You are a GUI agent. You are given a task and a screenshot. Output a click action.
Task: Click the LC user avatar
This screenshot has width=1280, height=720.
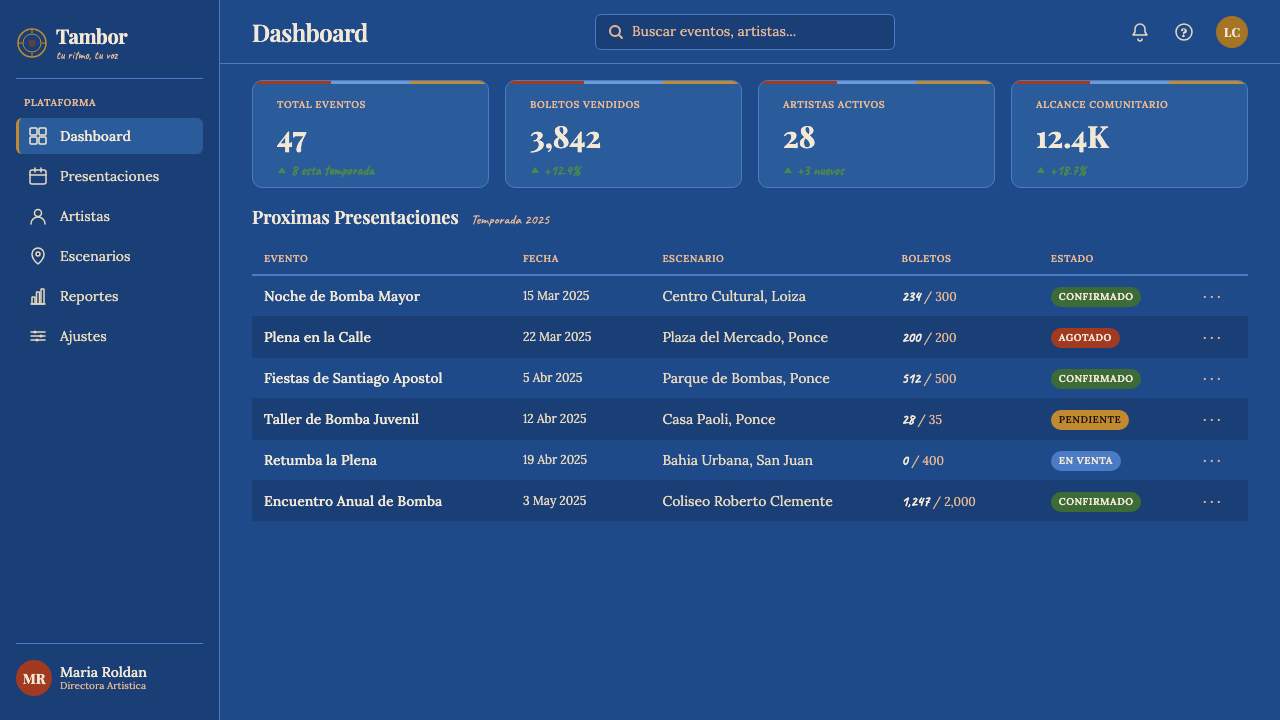coord(1232,32)
